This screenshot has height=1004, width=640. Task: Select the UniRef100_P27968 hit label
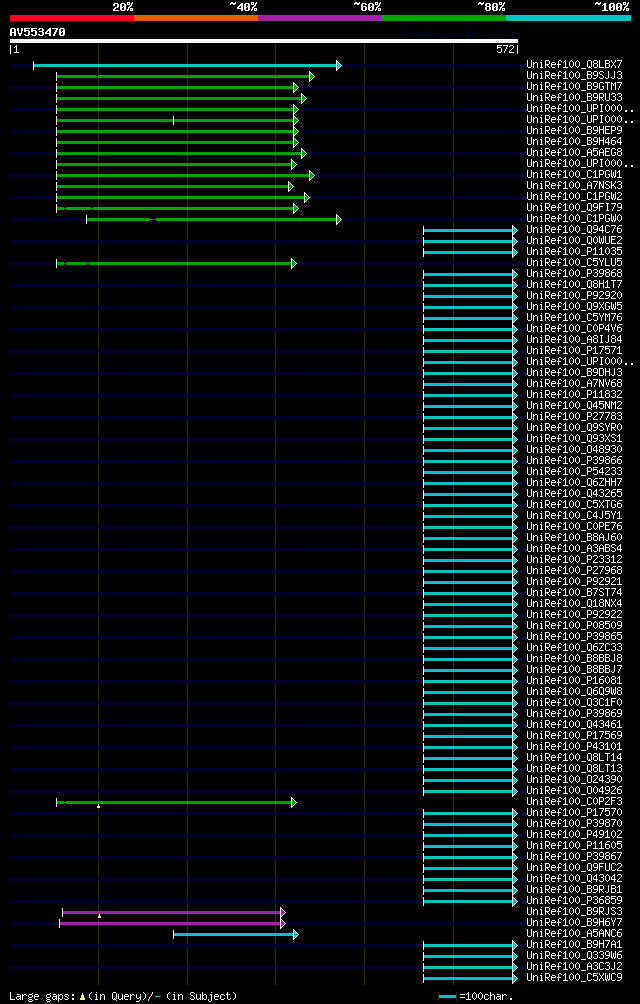[x=574, y=570]
